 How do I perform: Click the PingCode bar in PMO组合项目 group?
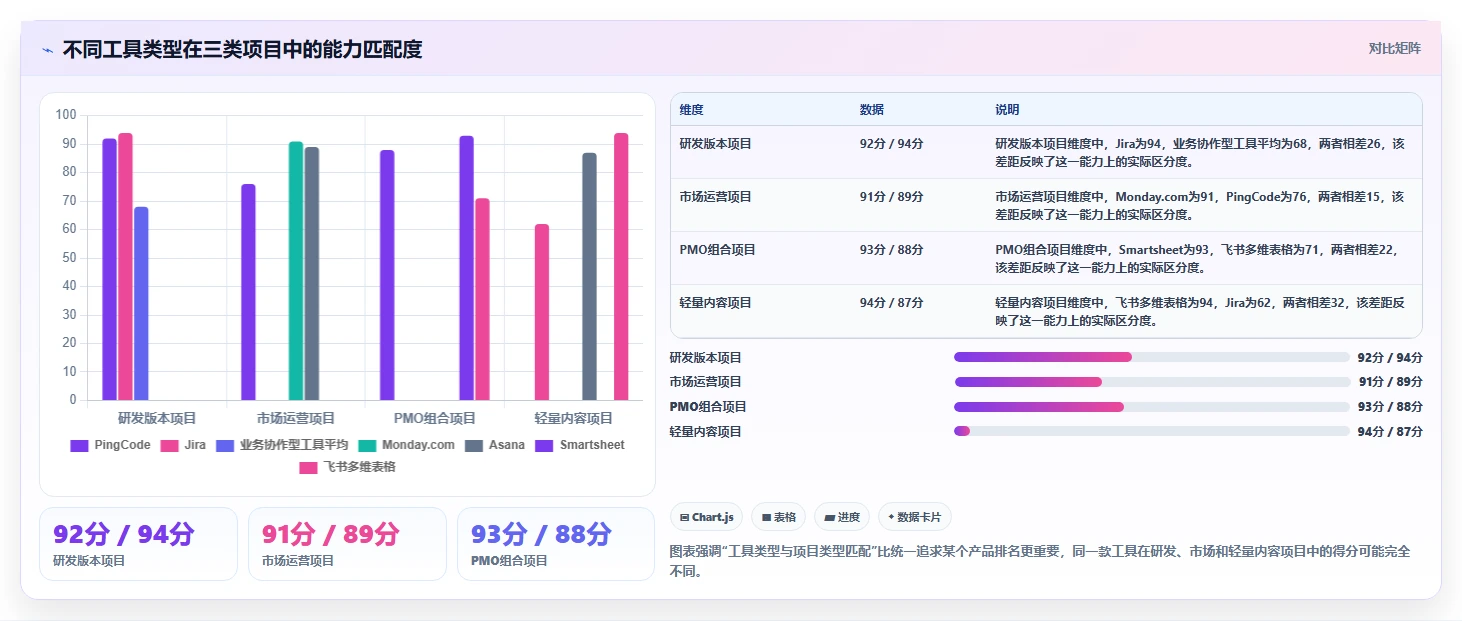[387, 276]
